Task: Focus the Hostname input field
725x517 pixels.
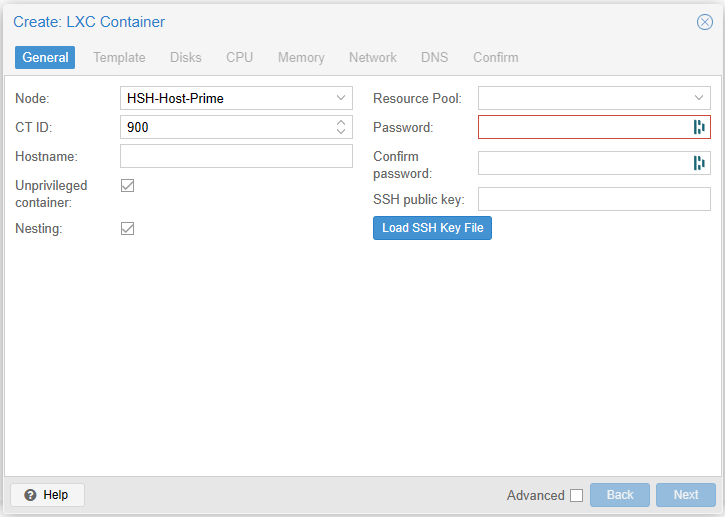Action: coord(236,156)
